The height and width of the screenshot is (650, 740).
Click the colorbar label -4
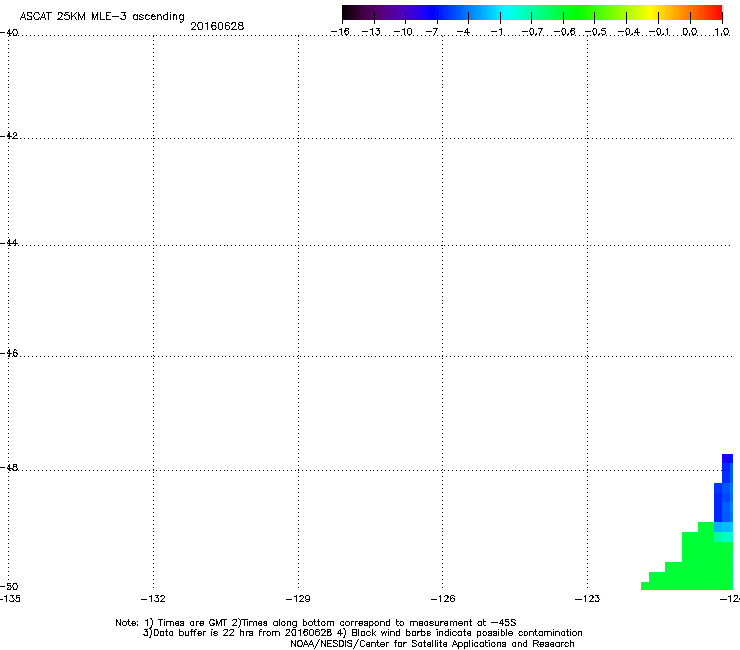click(x=463, y=32)
